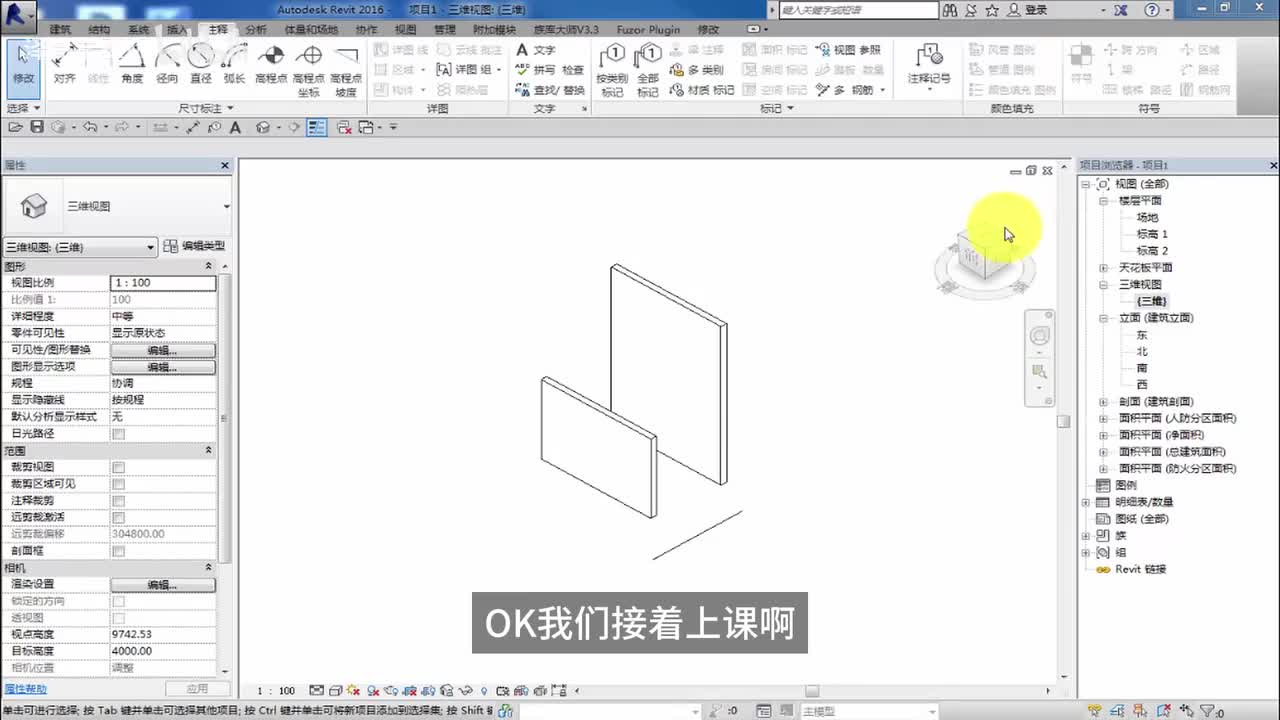Open the 三维视图: {三维} instance dropdown
The height and width of the screenshot is (720, 1280).
tap(80, 247)
